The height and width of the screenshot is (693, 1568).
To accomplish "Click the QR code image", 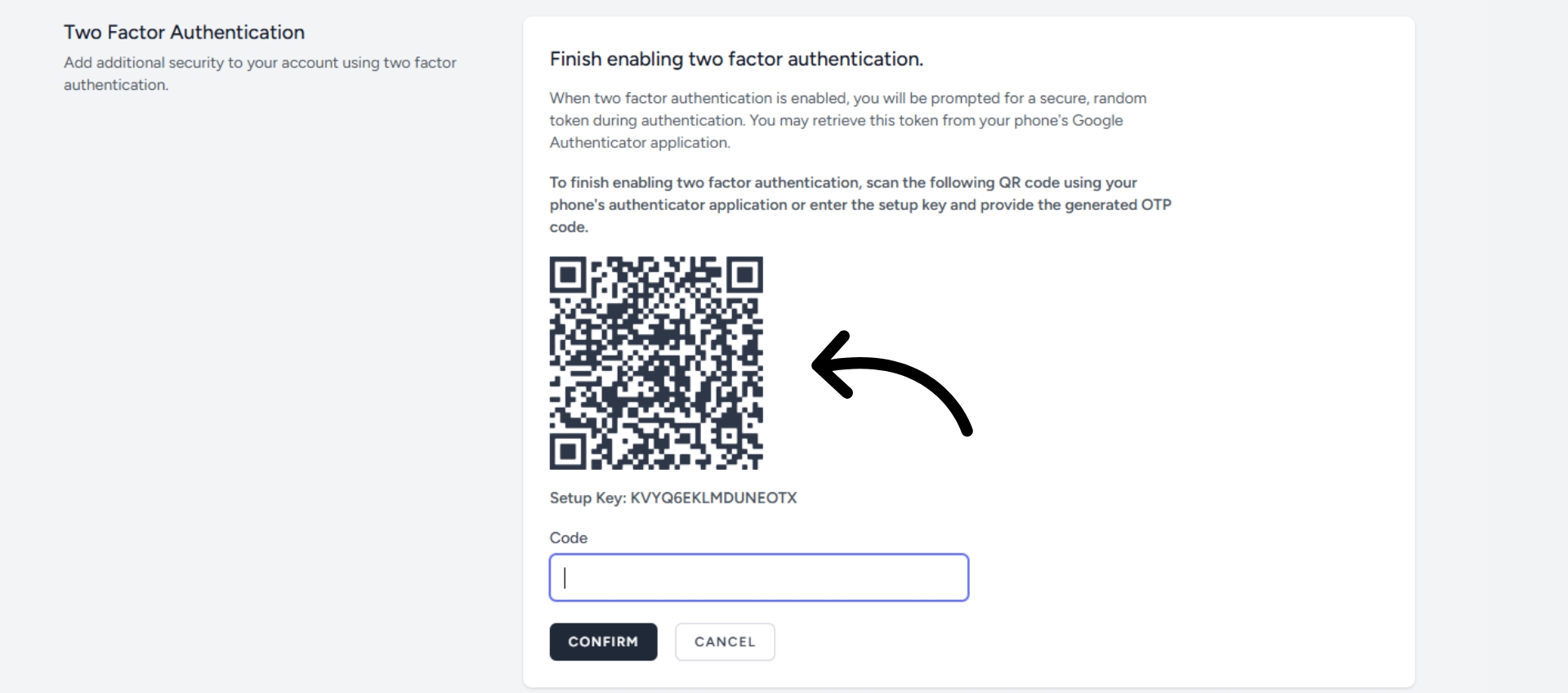I will point(656,363).
